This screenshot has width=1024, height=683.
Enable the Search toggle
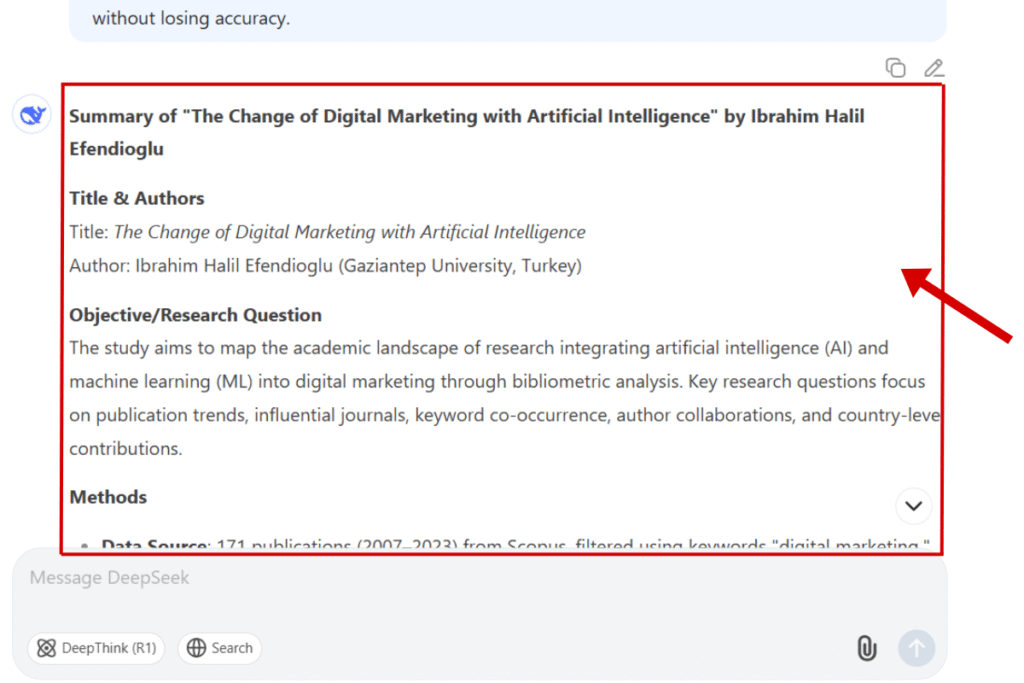click(x=220, y=648)
